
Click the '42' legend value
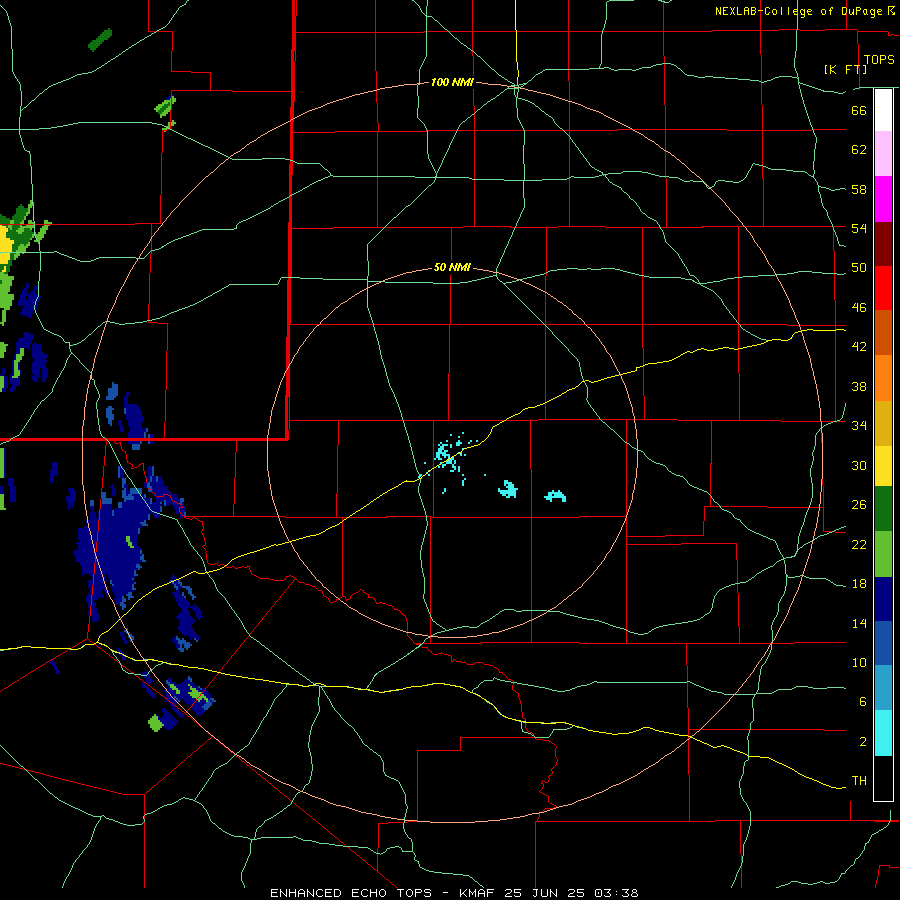[859, 347]
